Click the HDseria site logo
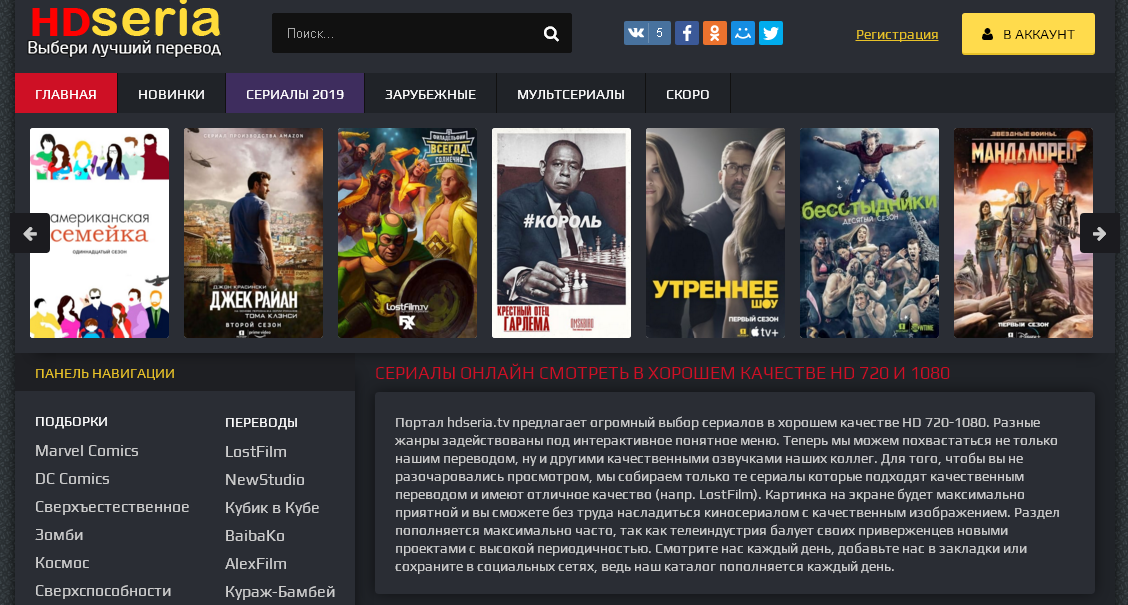 [124, 29]
